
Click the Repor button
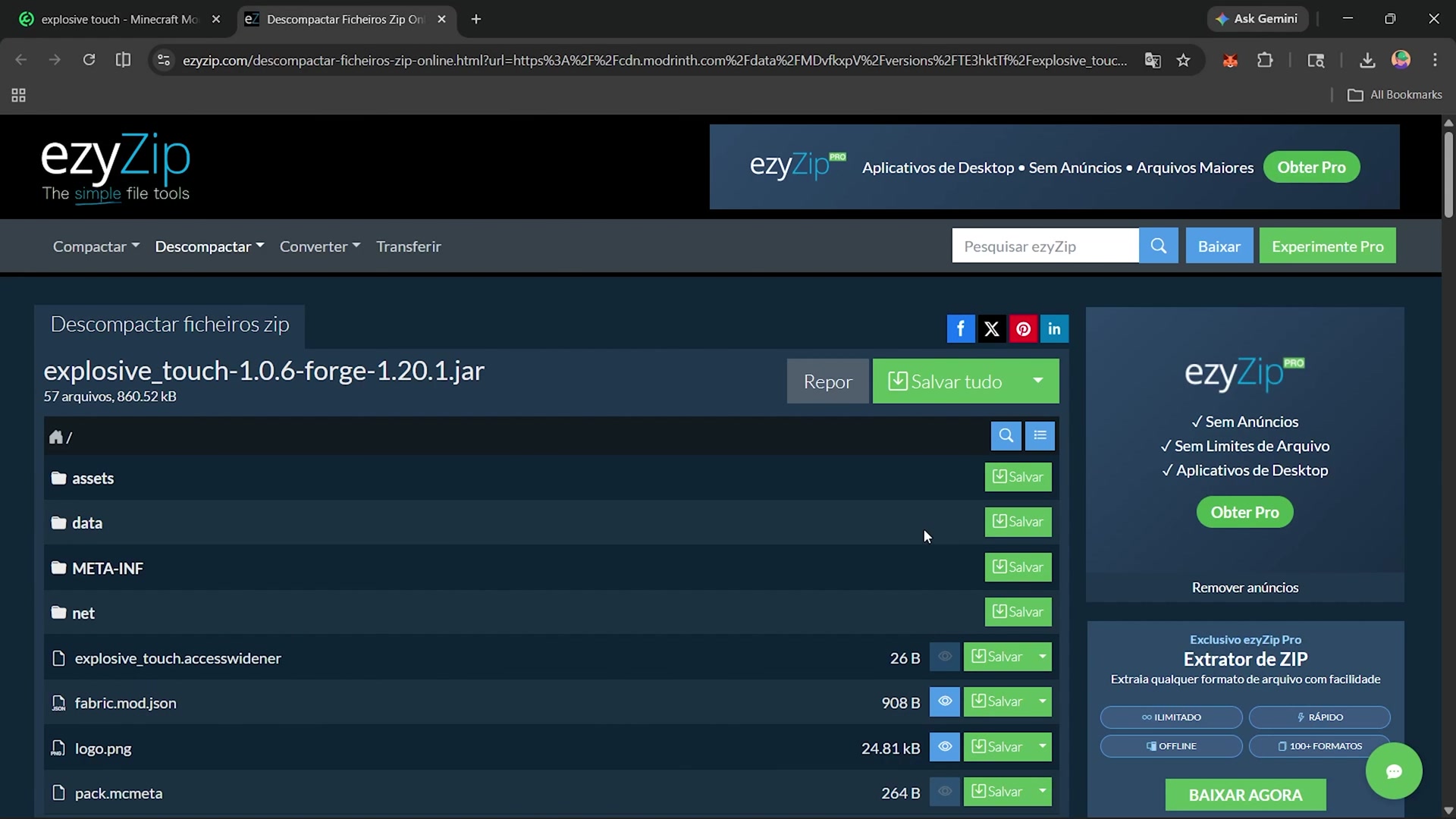827,381
